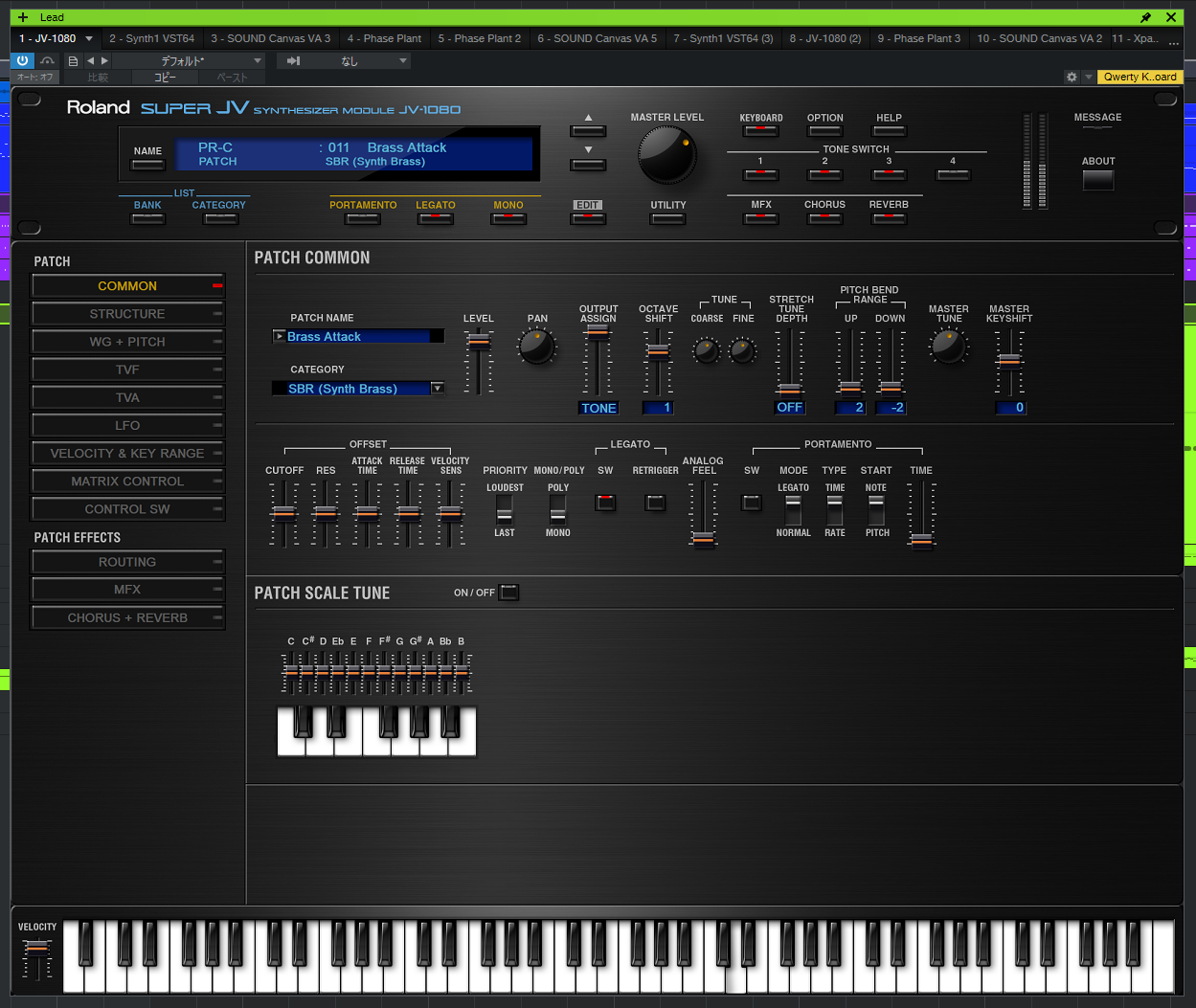Switch to 4 - Phase Plant tab
This screenshot has width=1196, height=1008.
coord(384,38)
